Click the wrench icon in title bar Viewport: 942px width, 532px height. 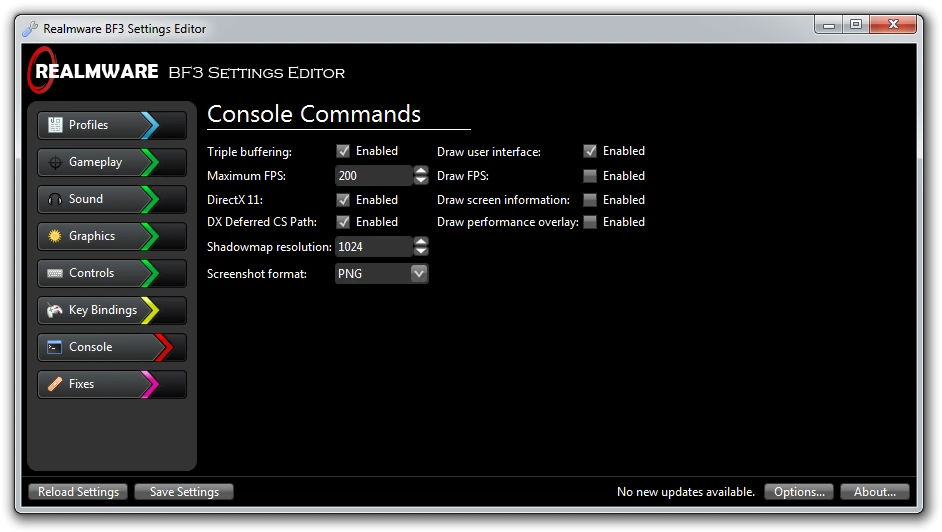(30, 28)
